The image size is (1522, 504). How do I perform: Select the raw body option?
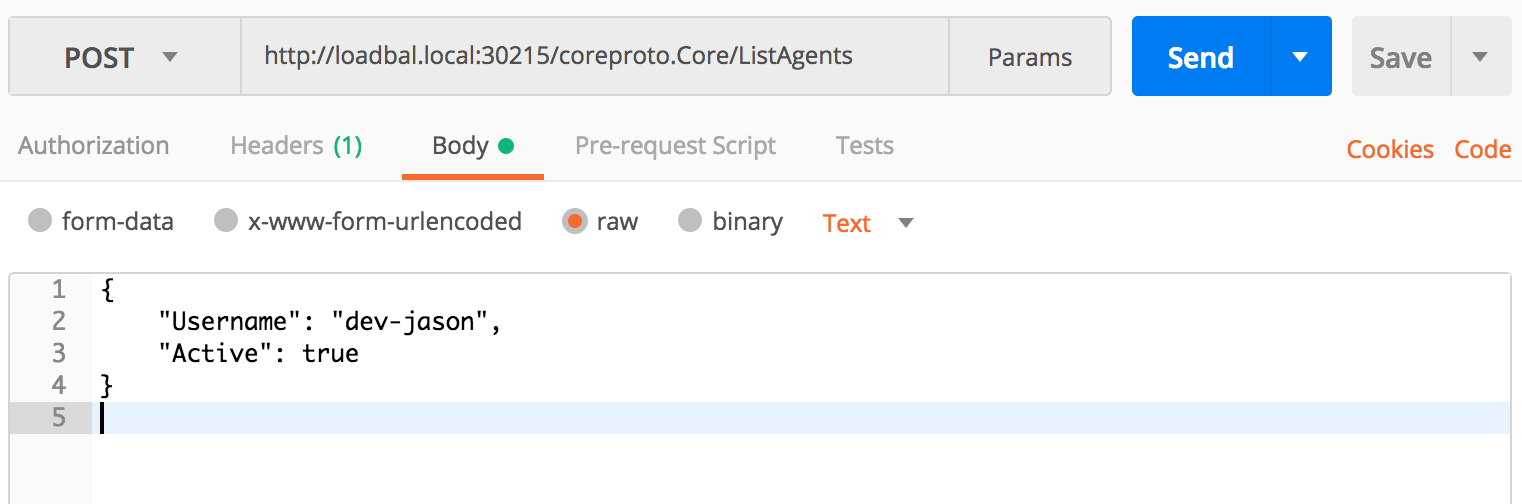point(575,221)
